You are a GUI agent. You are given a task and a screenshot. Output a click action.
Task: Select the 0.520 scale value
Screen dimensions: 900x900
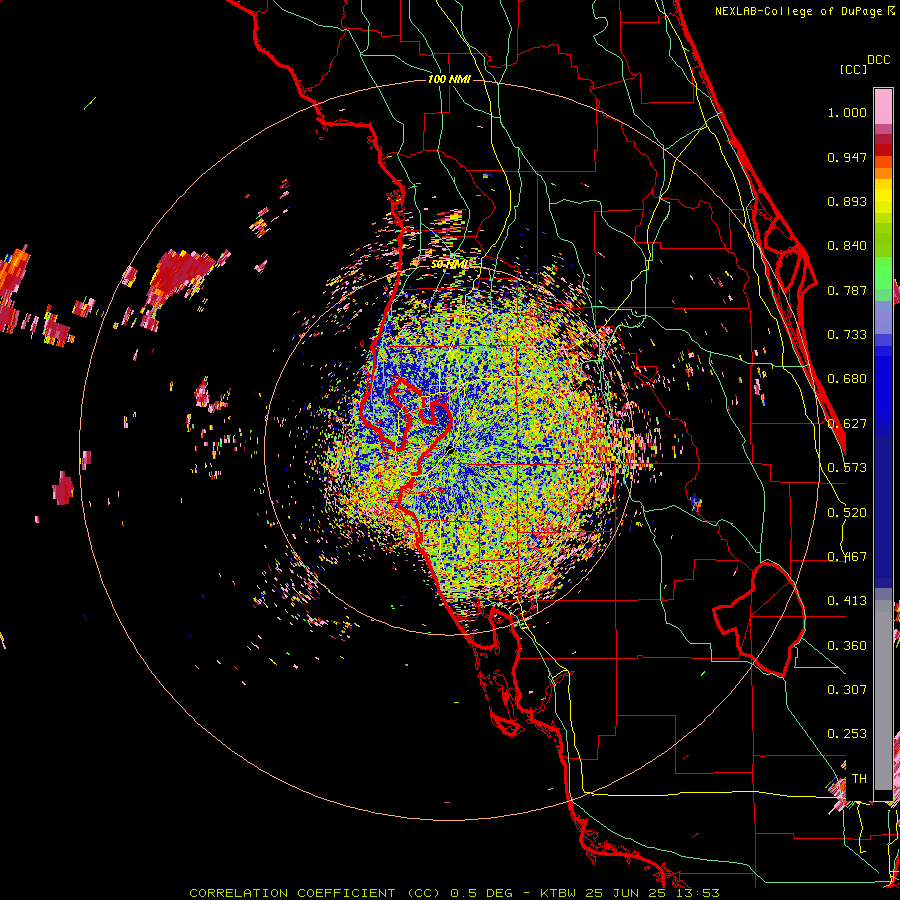pyautogui.click(x=847, y=513)
